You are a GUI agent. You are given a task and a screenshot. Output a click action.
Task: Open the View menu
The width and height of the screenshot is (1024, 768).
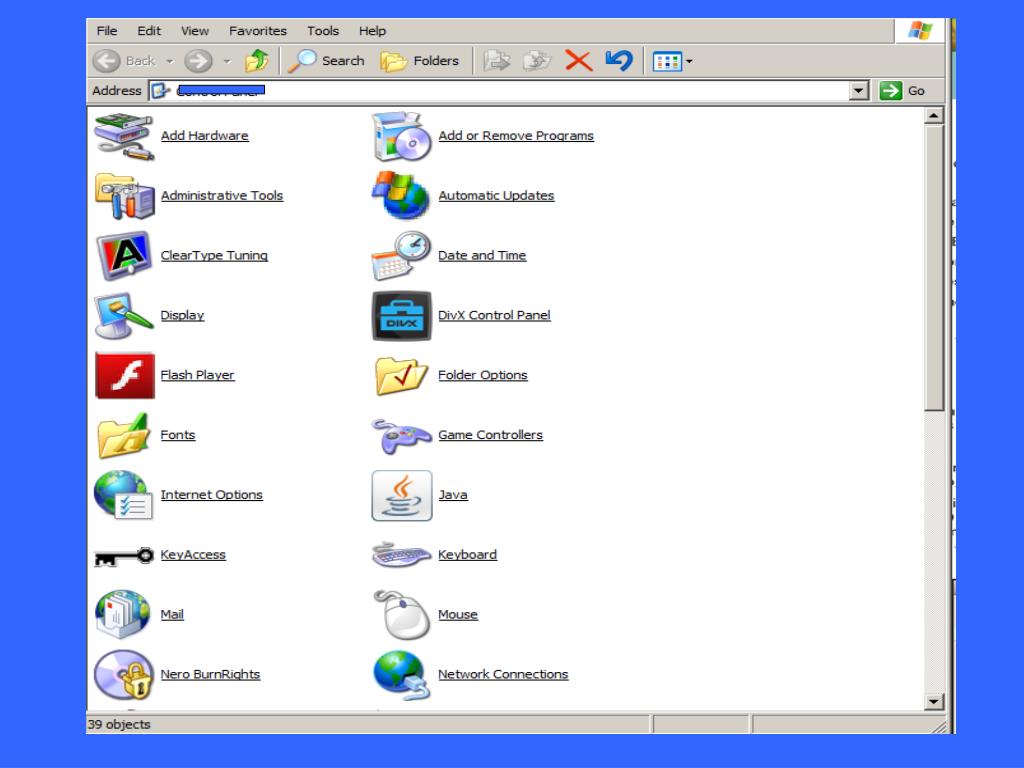coord(195,31)
